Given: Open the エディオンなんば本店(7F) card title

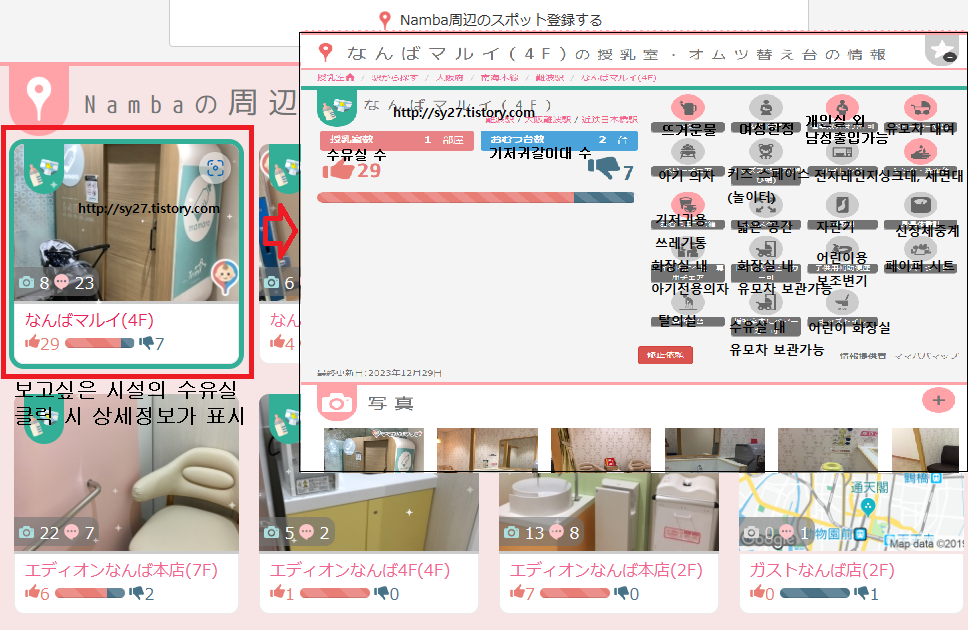Looking at the screenshot, I should pyautogui.click(x=121, y=570).
